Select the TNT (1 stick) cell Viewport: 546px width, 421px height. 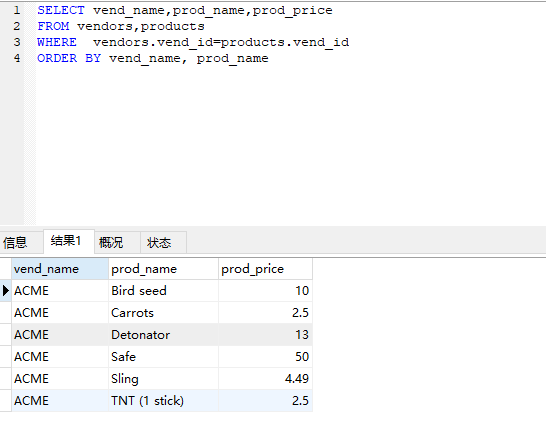pyautogui.click(x=163, y=400)
